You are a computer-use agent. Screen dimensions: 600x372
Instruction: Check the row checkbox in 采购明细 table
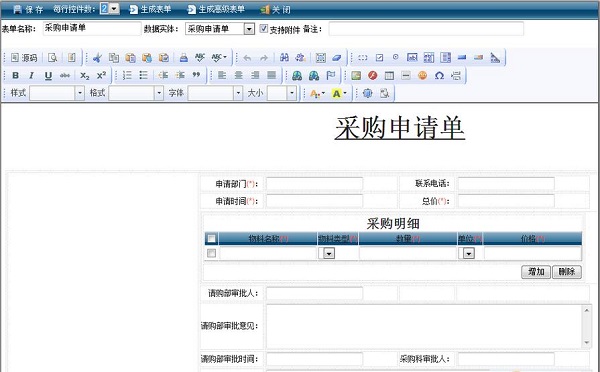(211, 253)
